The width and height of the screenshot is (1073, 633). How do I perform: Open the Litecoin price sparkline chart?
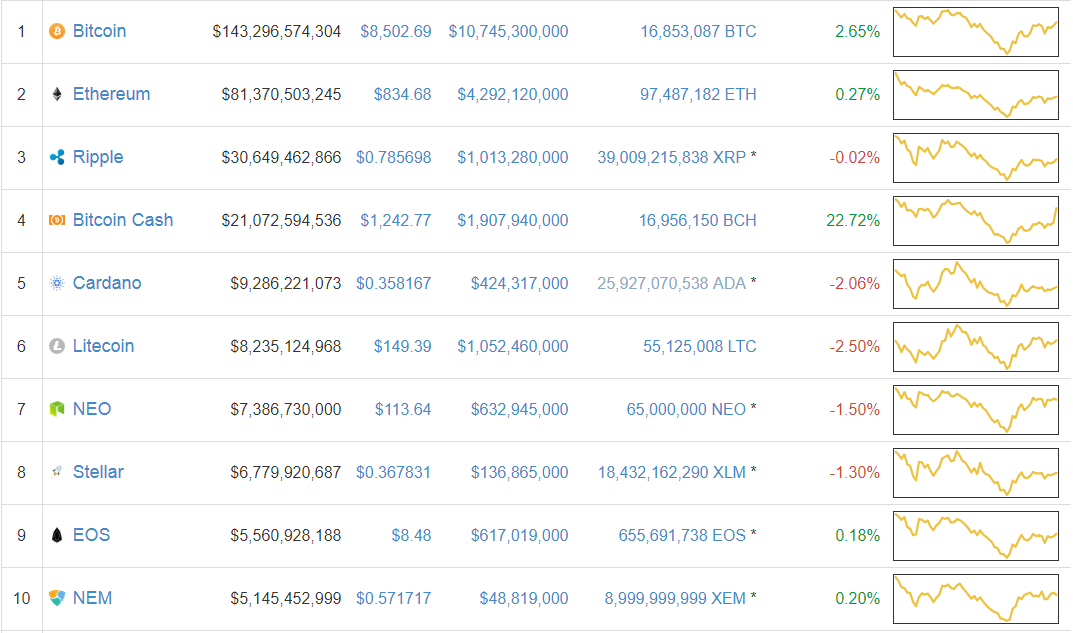point(976,347)
